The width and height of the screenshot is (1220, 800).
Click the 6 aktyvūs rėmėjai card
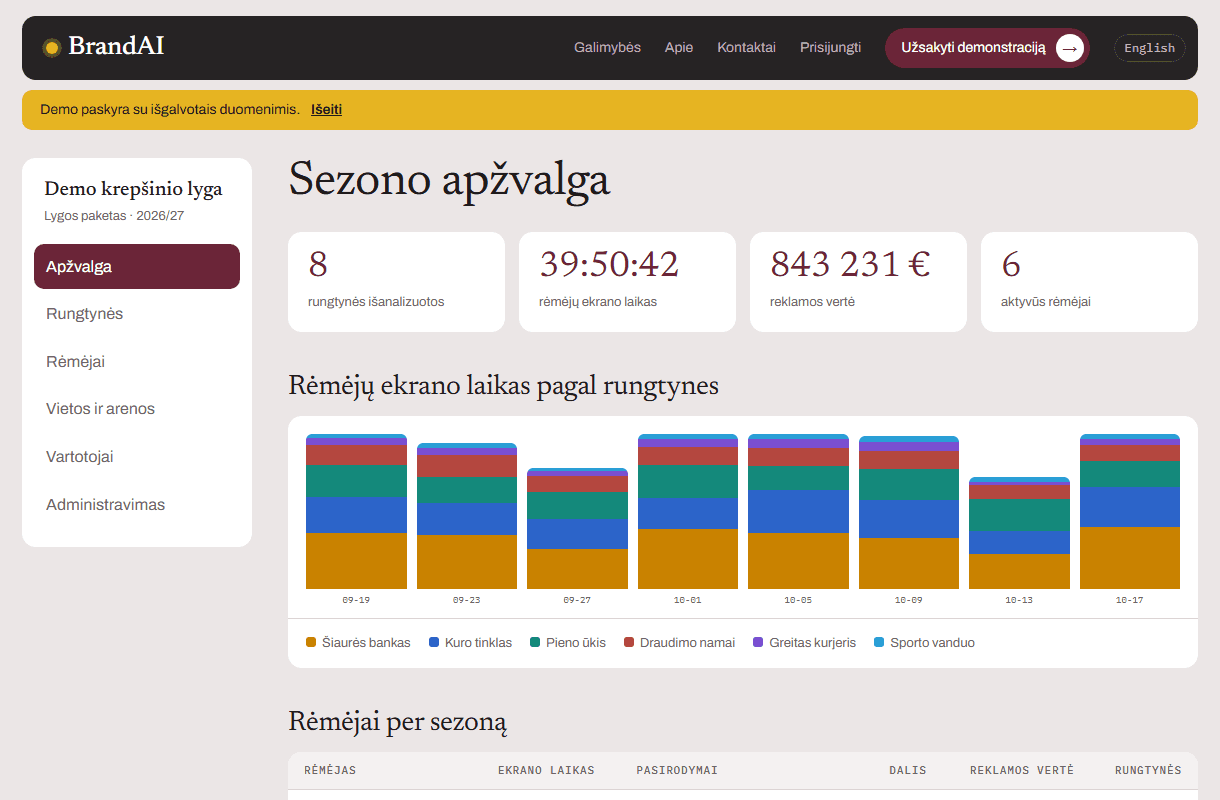pos(1089,282)
